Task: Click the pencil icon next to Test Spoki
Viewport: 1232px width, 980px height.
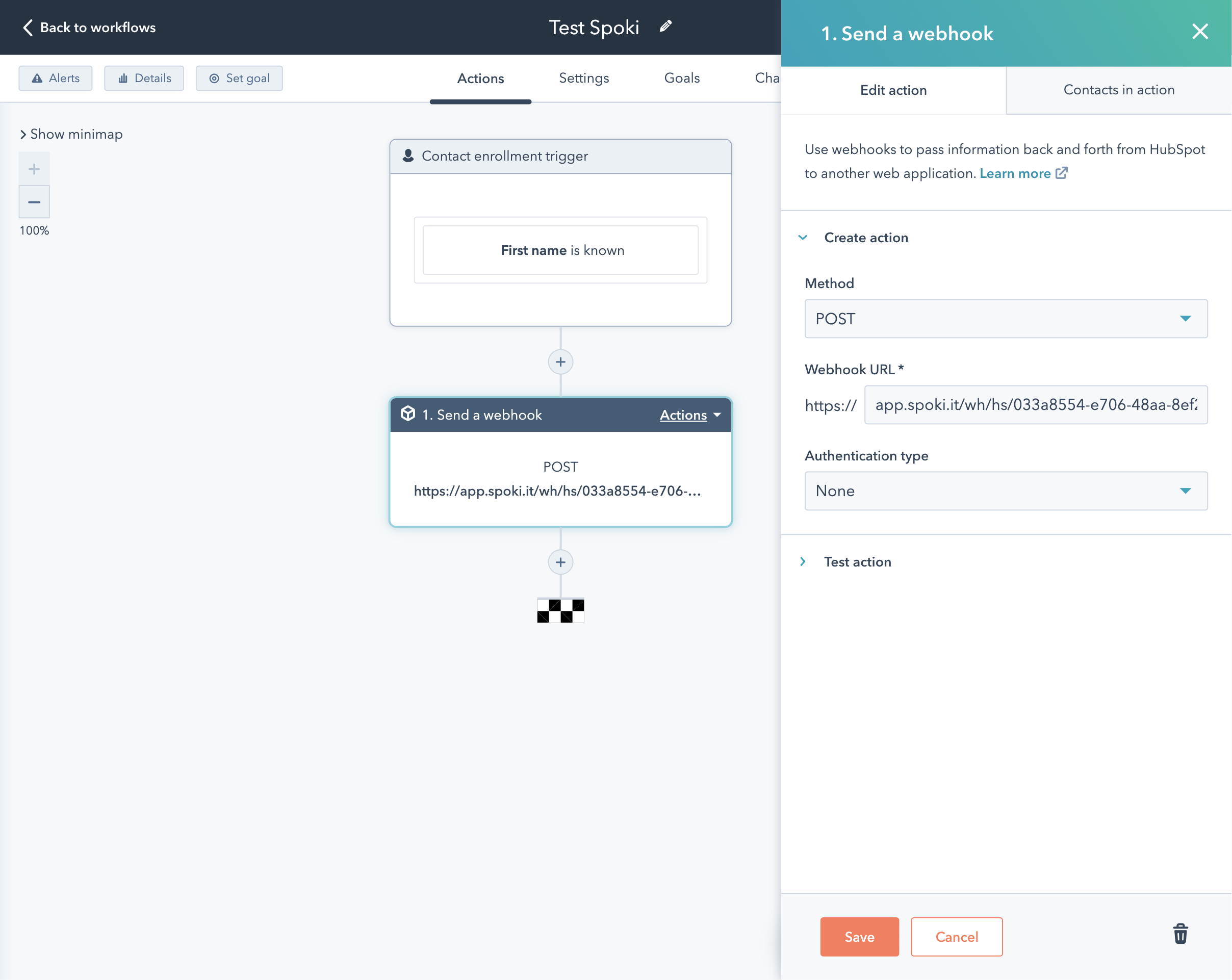Action: 665,27
